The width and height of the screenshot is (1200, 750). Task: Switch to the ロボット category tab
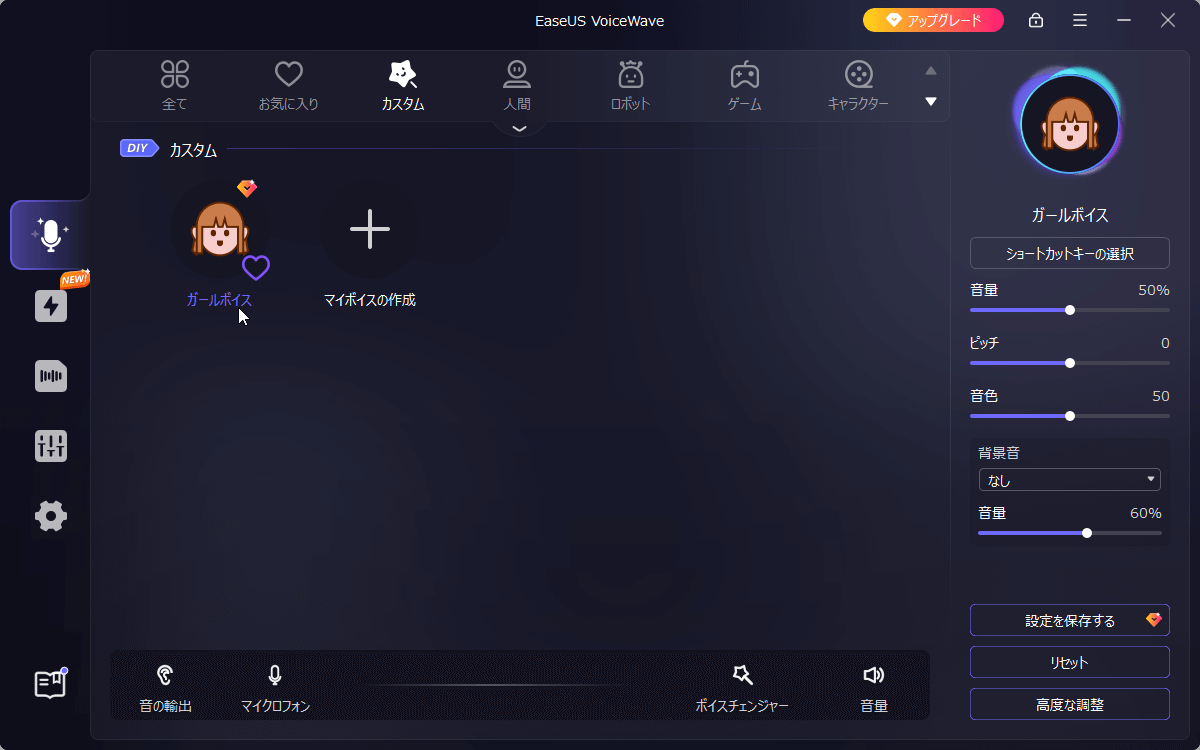tap(630, 85)
